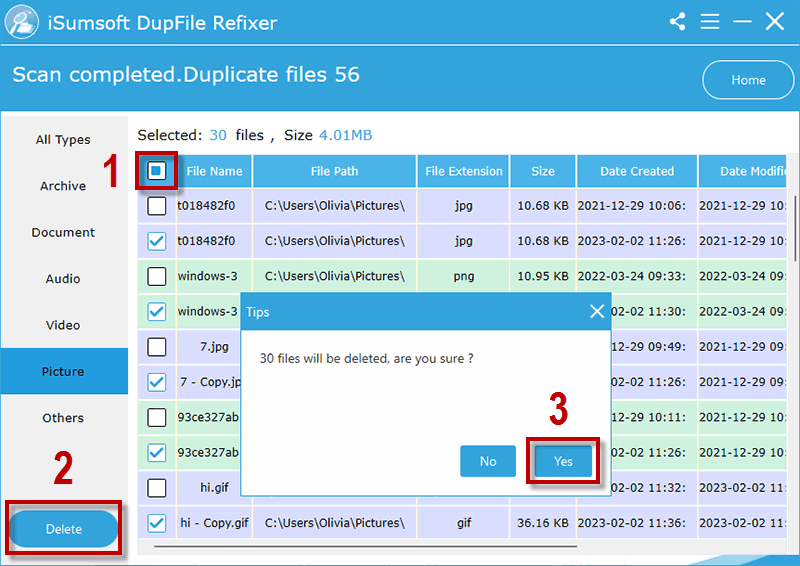
Task: Click the 'png' file extension cell
Action: point(463,276)
